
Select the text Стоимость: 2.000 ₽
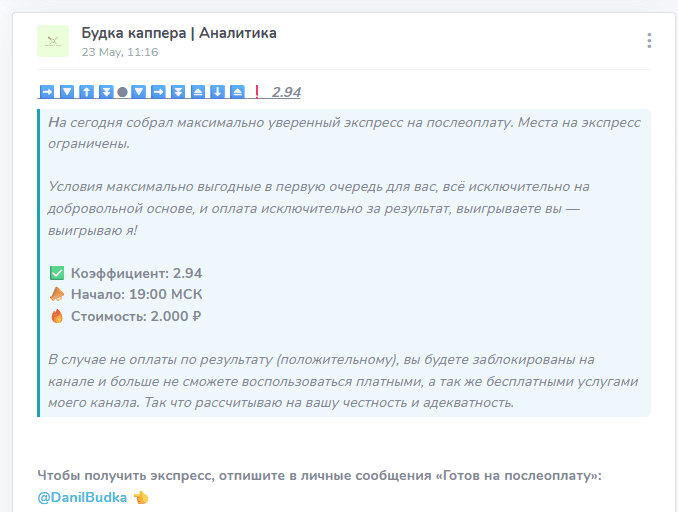coord(136,316)
